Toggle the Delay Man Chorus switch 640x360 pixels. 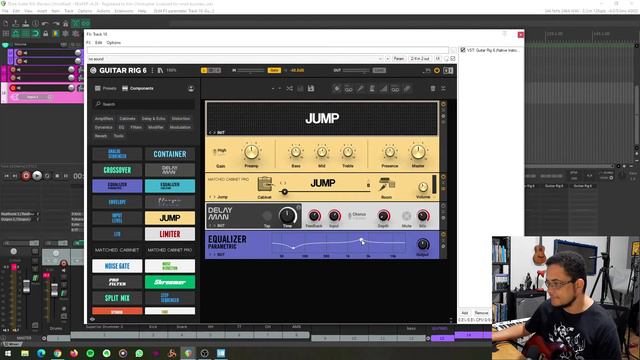(350, 216)
